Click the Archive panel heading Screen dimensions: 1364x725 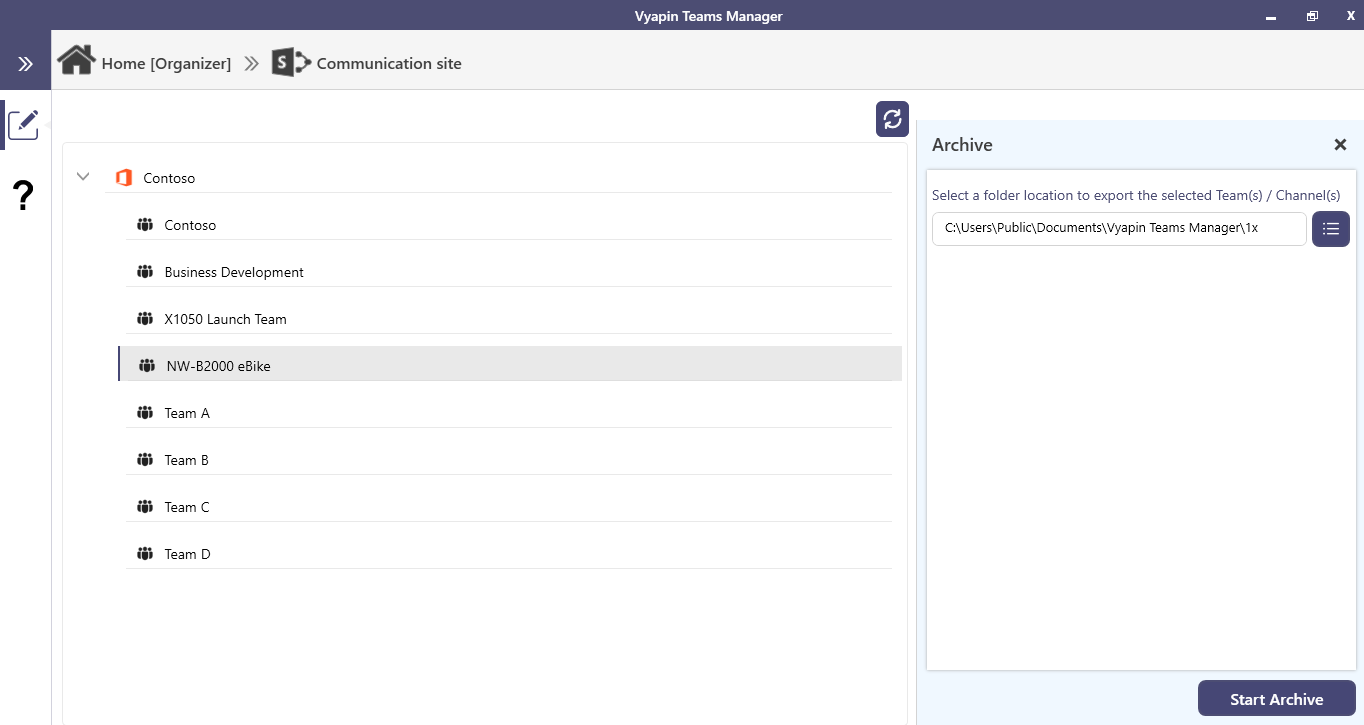click(x=962, y=145)
